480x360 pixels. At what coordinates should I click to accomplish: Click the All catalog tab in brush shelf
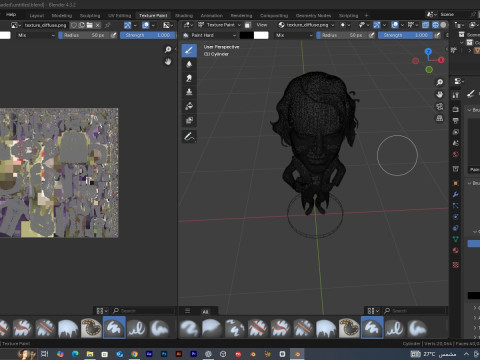205,311
